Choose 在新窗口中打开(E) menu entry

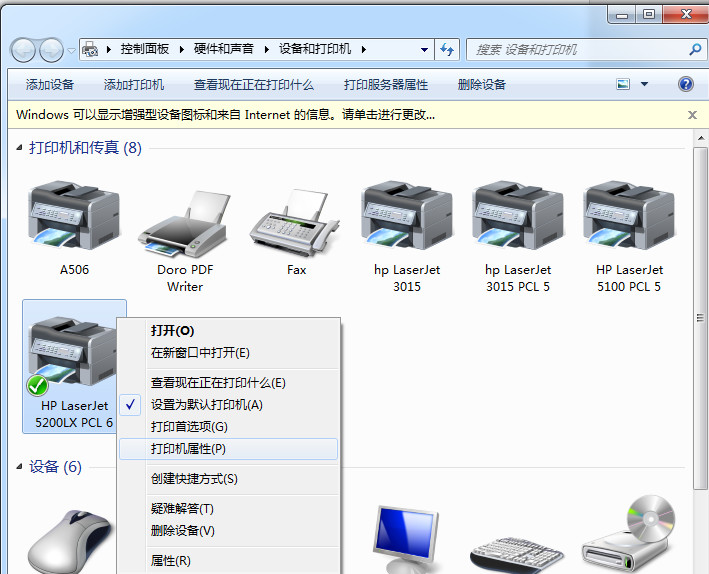click(x=228, y=353)
